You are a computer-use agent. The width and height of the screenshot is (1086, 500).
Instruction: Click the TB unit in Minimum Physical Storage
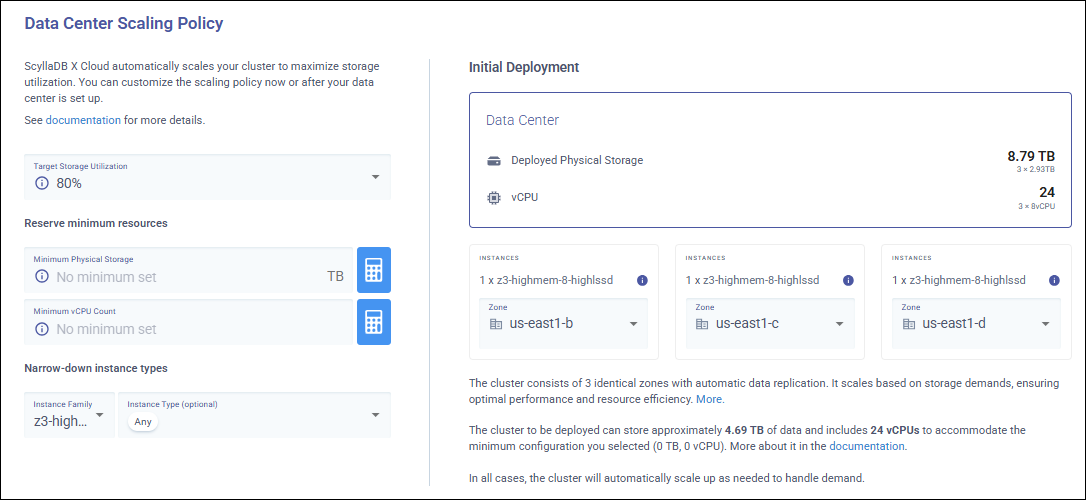pyautogui.click(x=335, y=277)
